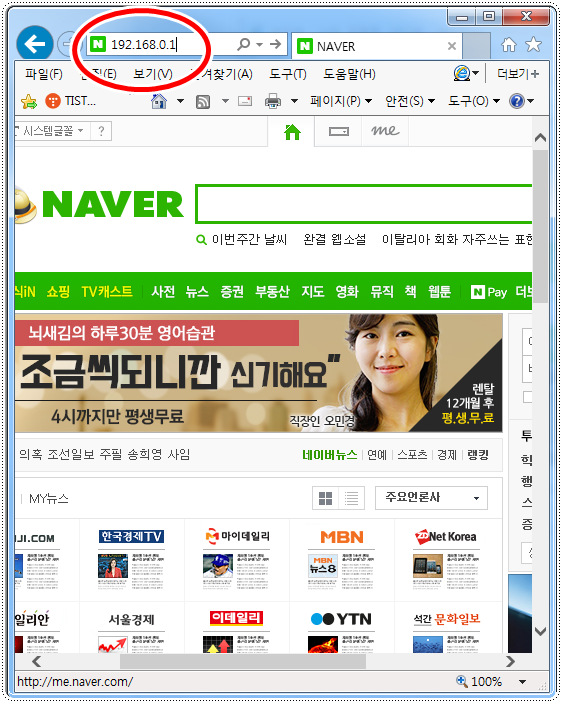The image size is (562, 703).
Task: Click the vertical scrollbar down arrow
Action: 540,632
